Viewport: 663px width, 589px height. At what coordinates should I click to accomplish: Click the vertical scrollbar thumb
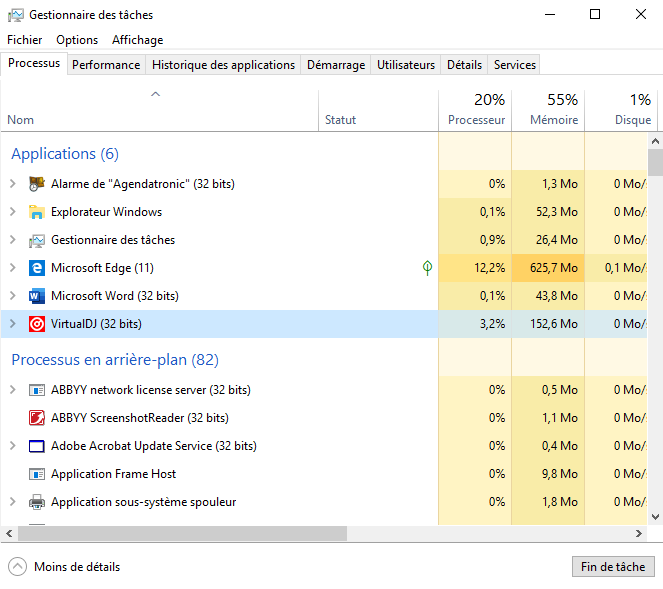pos(655,162)
